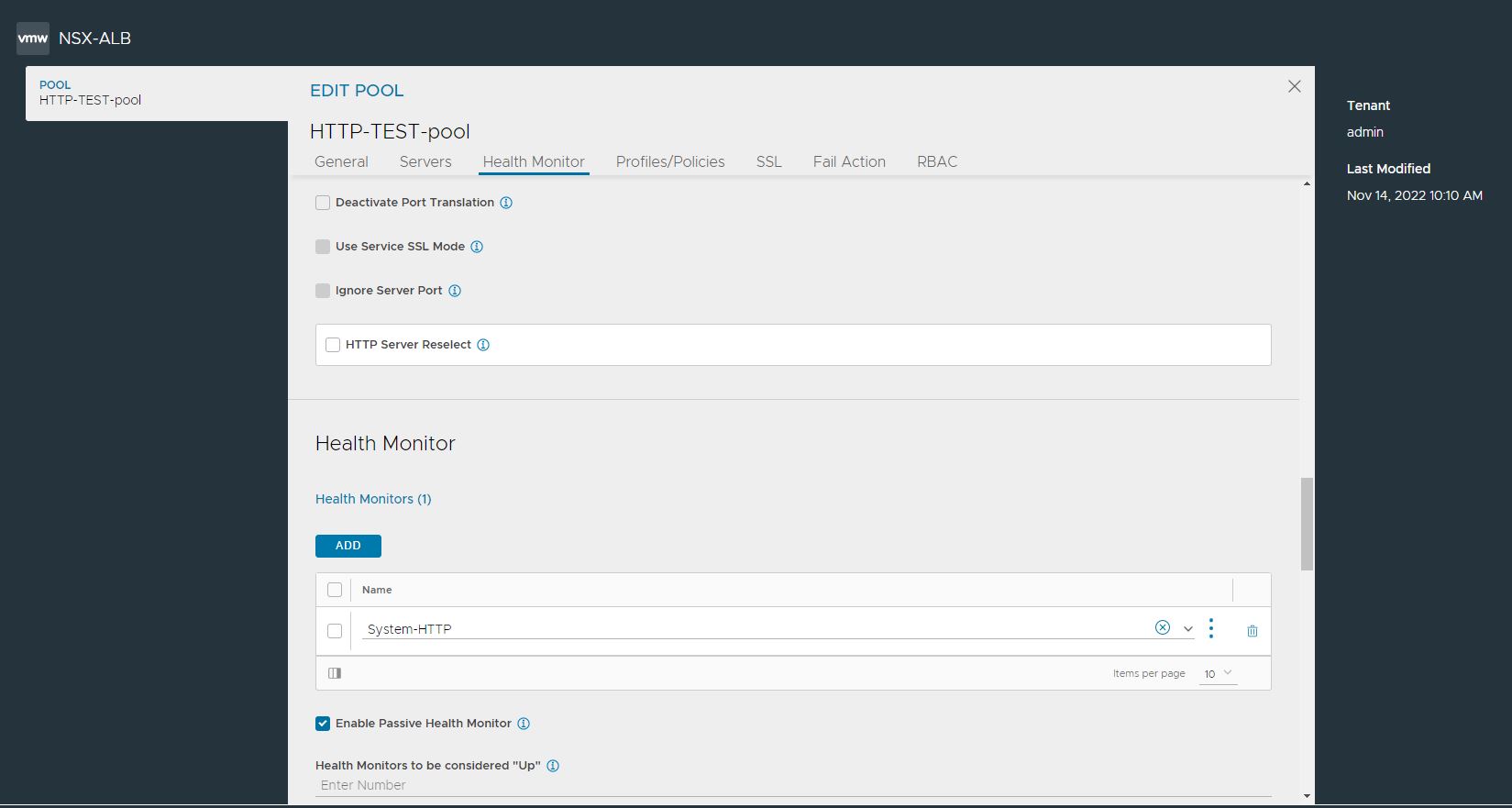
Task: Open the SSL tab
Action: pyautogui.click(x=768, y=161)
